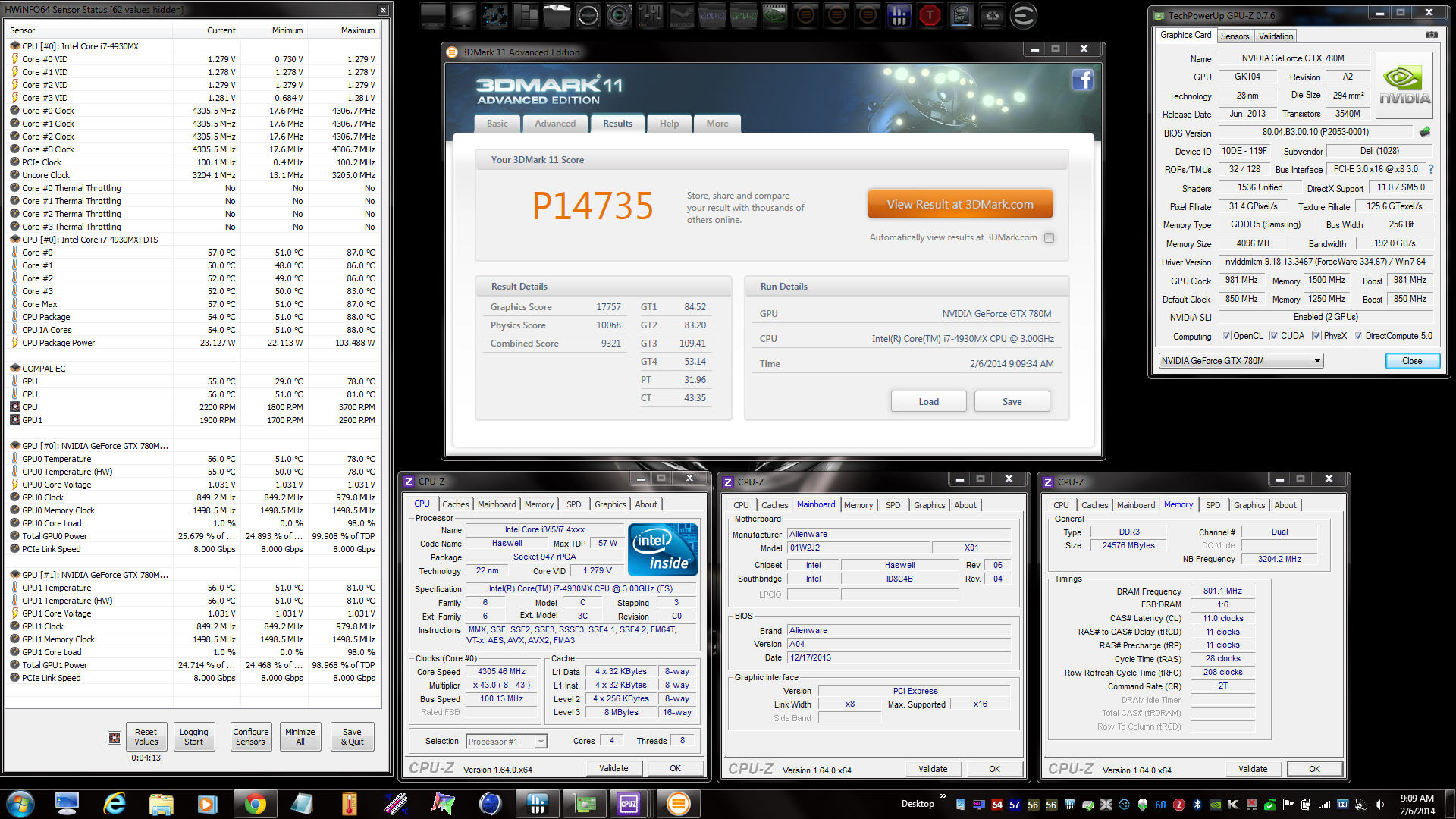Toggle the PhysX checkbox in GPU-Z
Image resolution: width=1456 pixels, height=819 pixels.
pos(1316,336)
